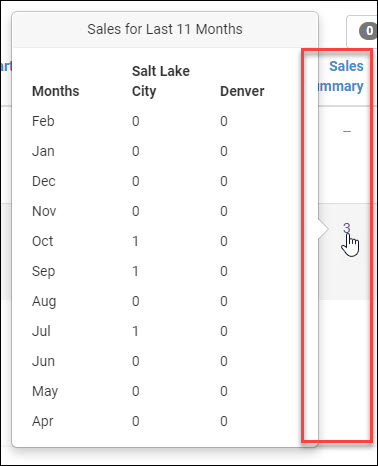Click Salt Lake City value for Sep
Screen dimensions: 378x466
[x=135, y=271]
